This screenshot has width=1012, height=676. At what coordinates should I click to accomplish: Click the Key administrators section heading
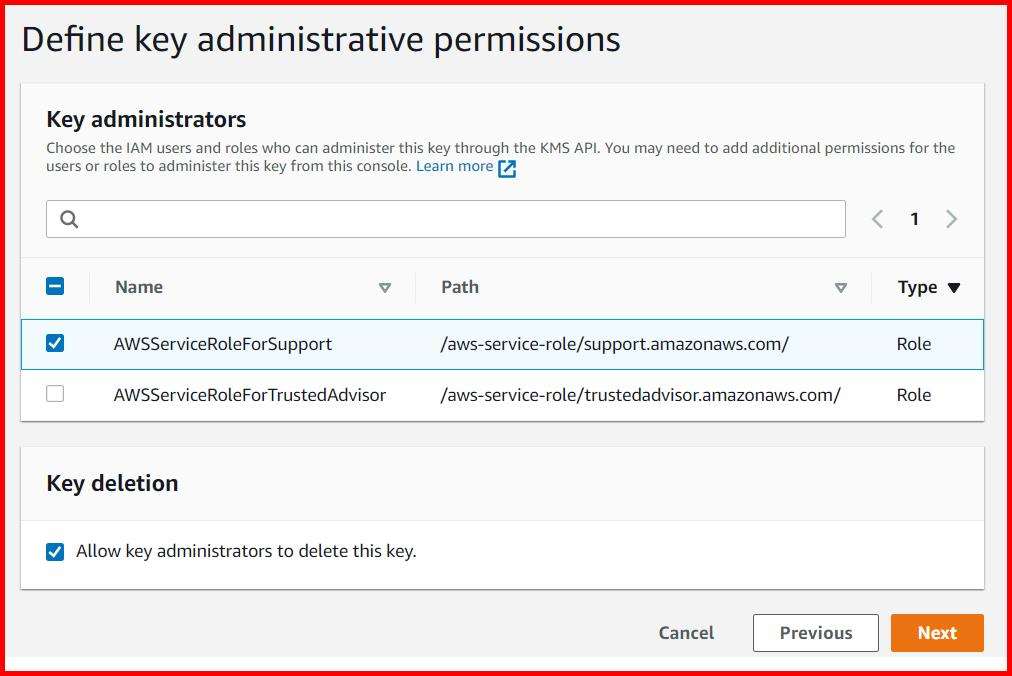(146, 119)
